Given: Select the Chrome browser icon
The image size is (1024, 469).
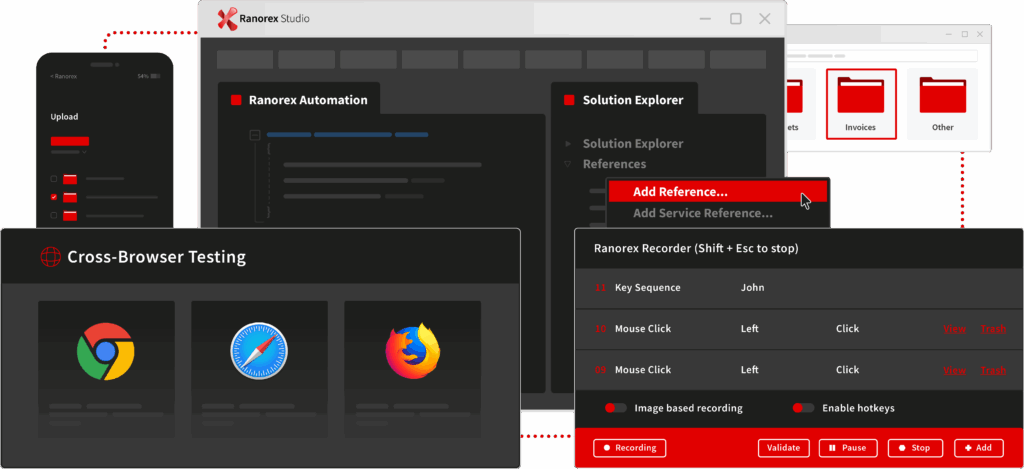Looking at the screenshot, I should 105,351.
